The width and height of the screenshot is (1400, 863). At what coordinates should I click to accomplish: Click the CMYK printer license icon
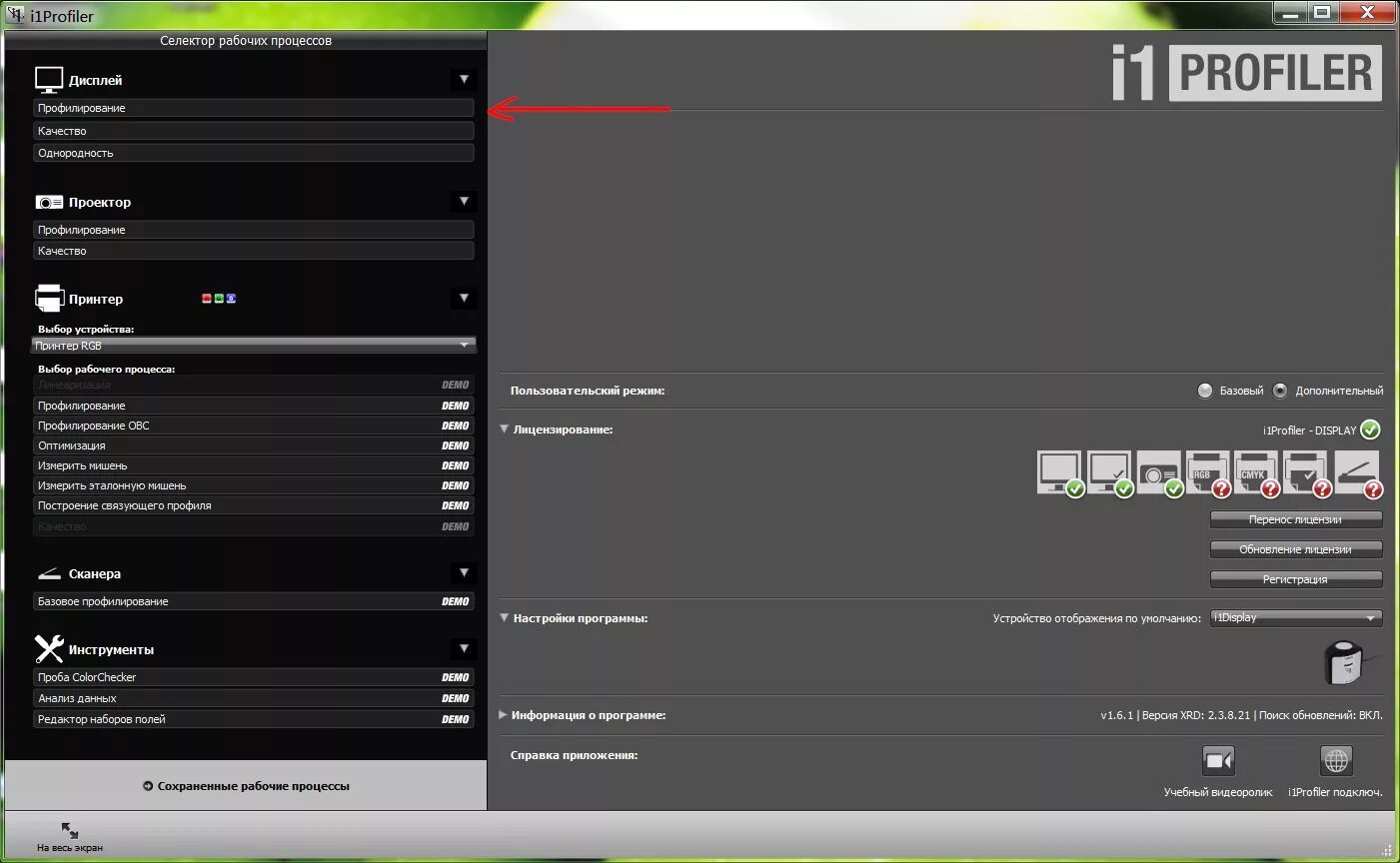(x=1257, y=473)
